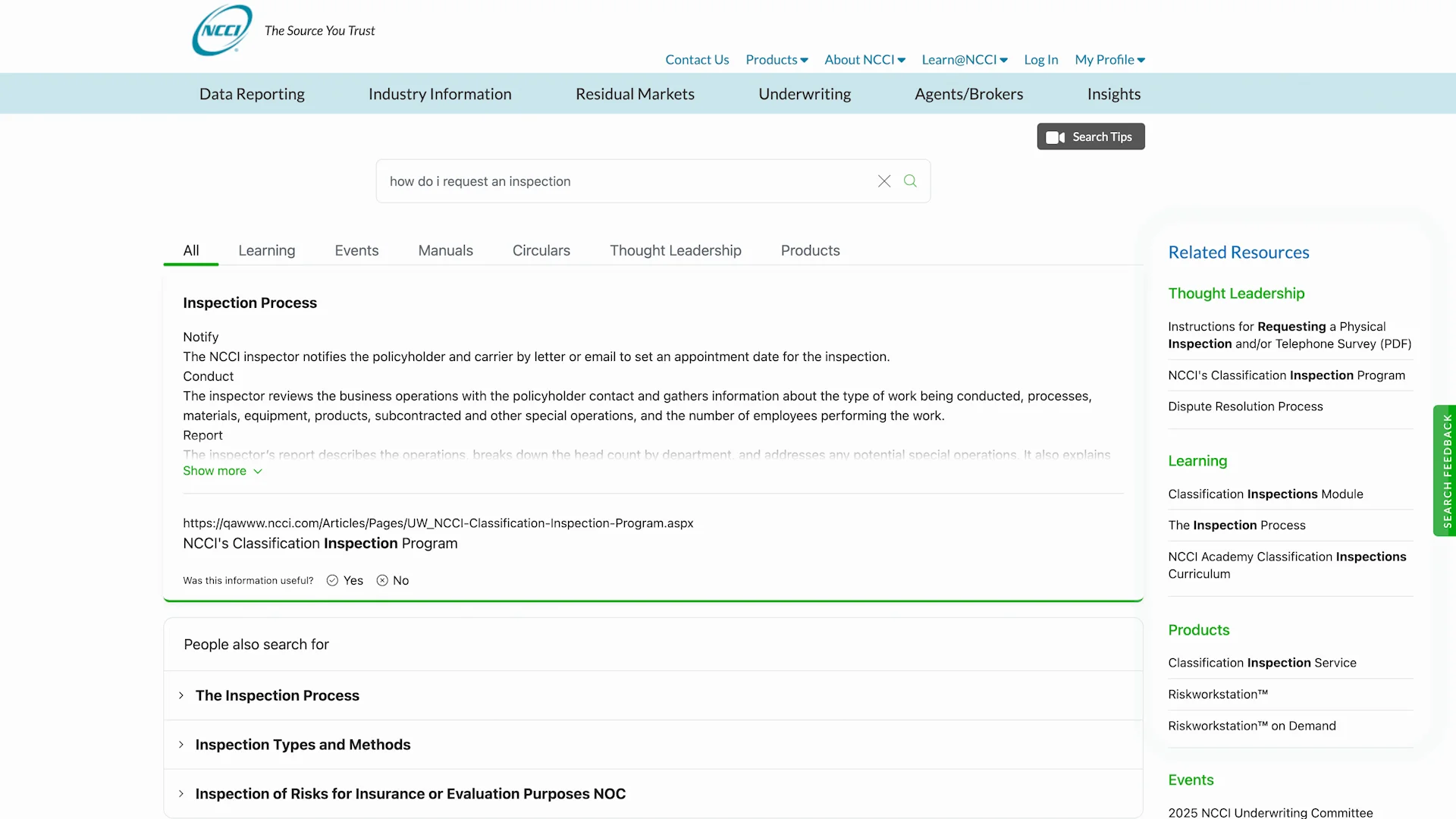Click the magnifying glass search icon
Image resolution: width=1456 pixels, height=819 pixels.
910,181
